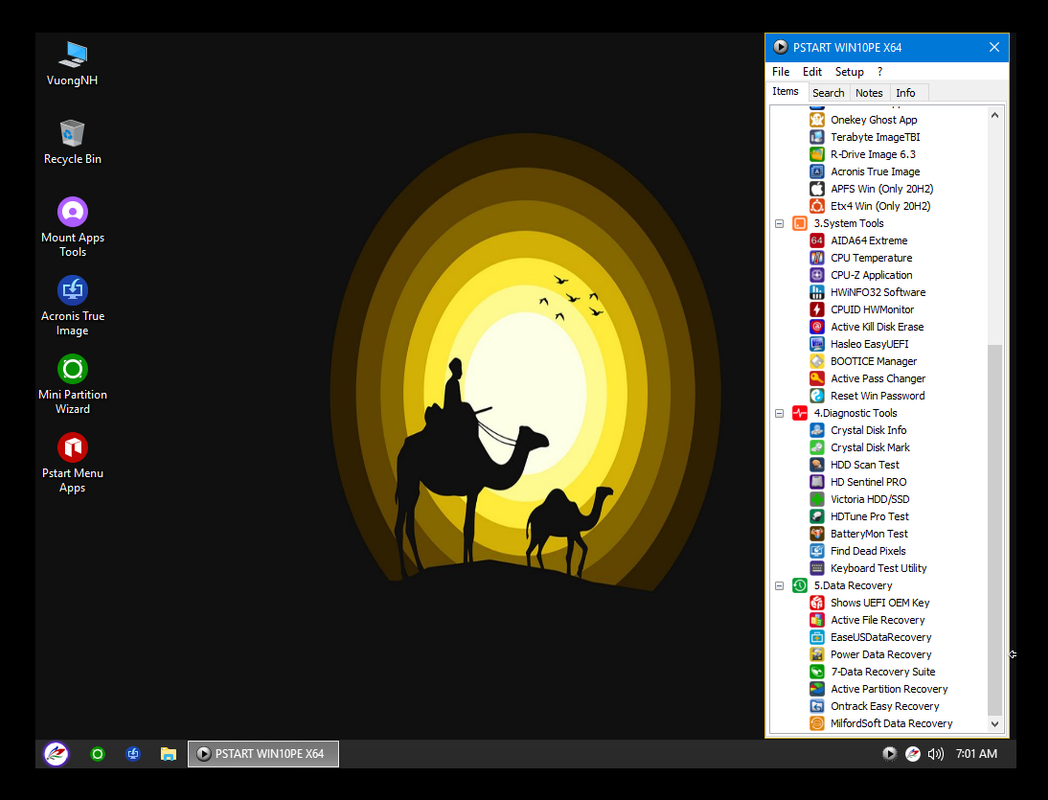Click the AIDA64 Extreme icon
Screen dimensions: 1048x800
point(817,241)
